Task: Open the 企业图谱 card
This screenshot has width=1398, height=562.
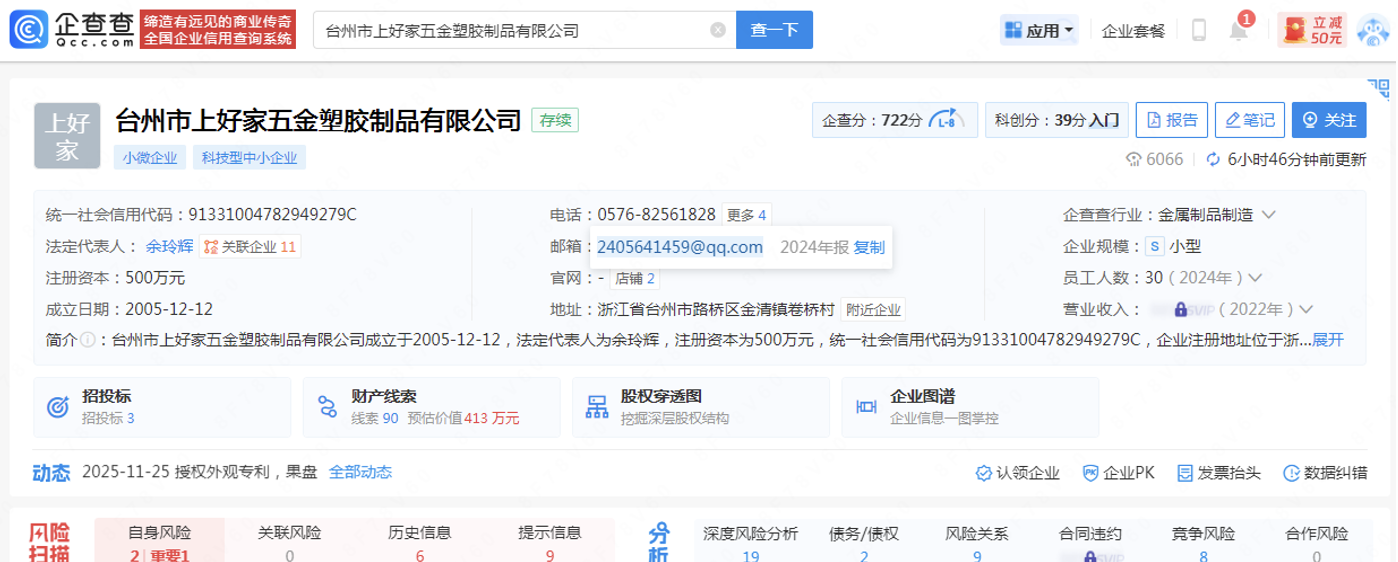Action: (930, 407)
